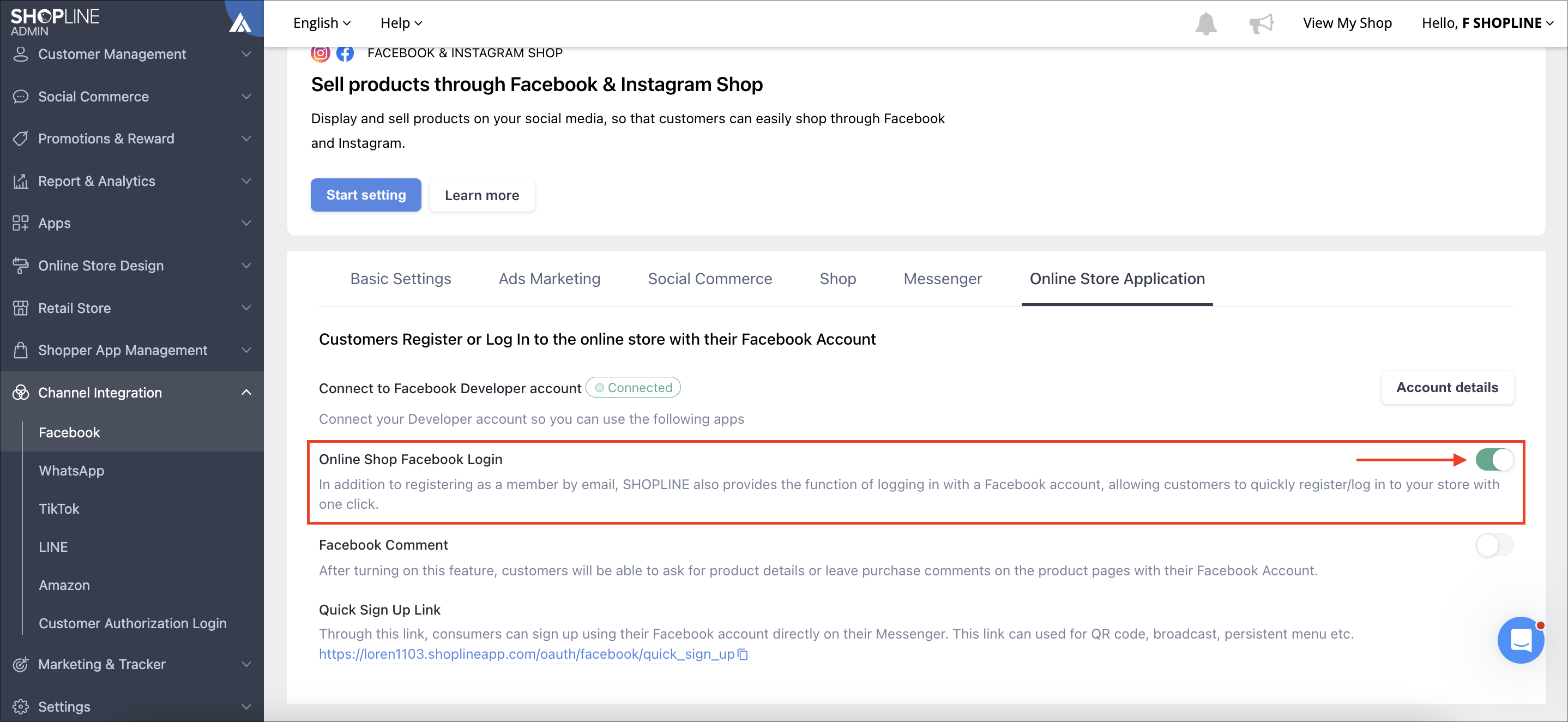Open the announcements megaphone icon
The width and height of the screenshot is (1568, 722).
[1261, 24]
